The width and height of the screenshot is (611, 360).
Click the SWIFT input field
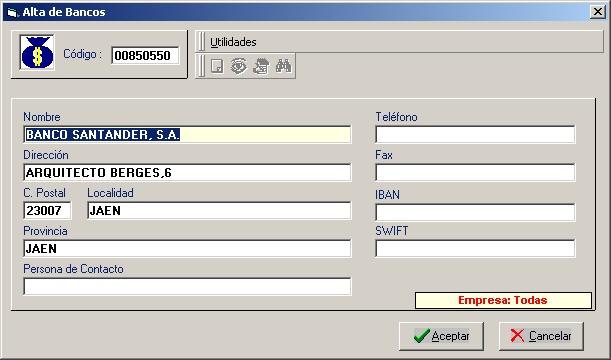pyautogui.click(x=475, y=249)
